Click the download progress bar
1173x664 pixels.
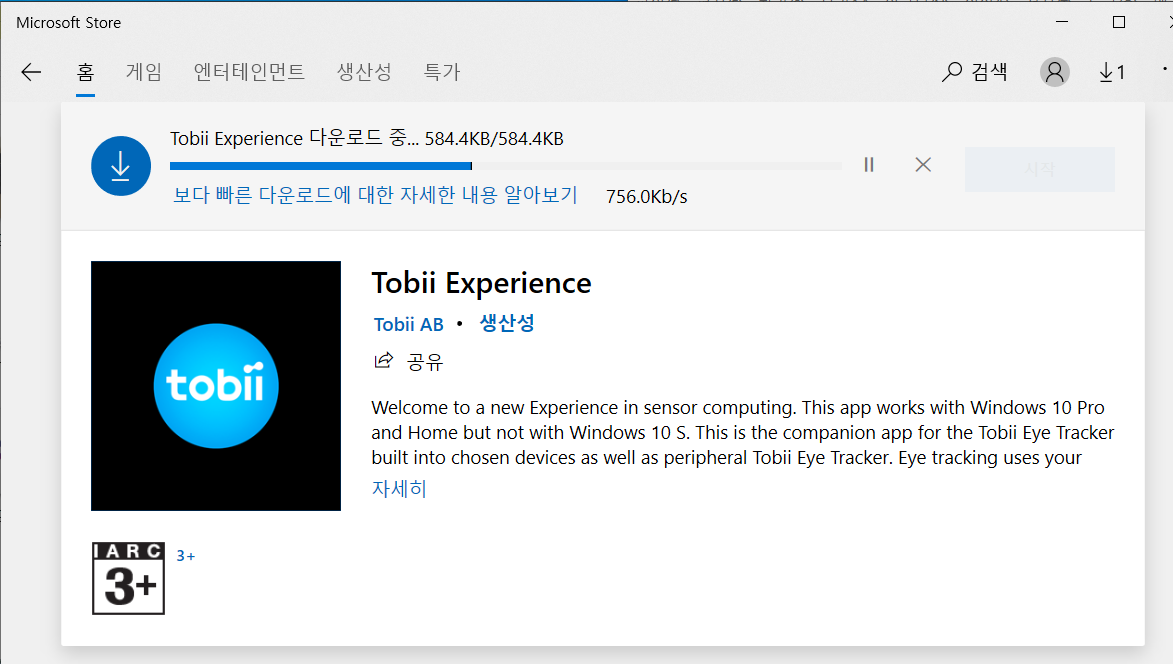pyautogui.click(x=506, y=166)
